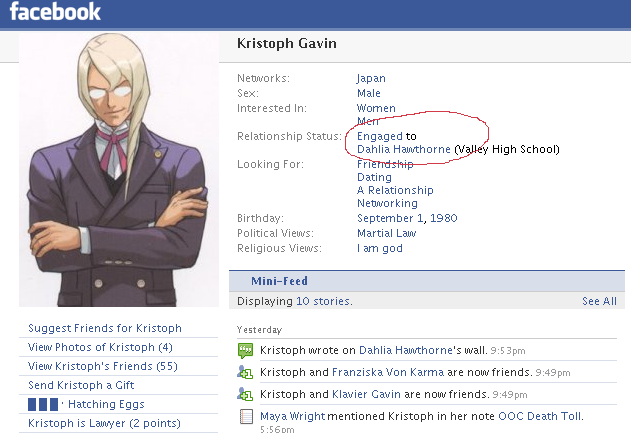
Task: Click Friendship under Looking For
Action: (385, 164)
